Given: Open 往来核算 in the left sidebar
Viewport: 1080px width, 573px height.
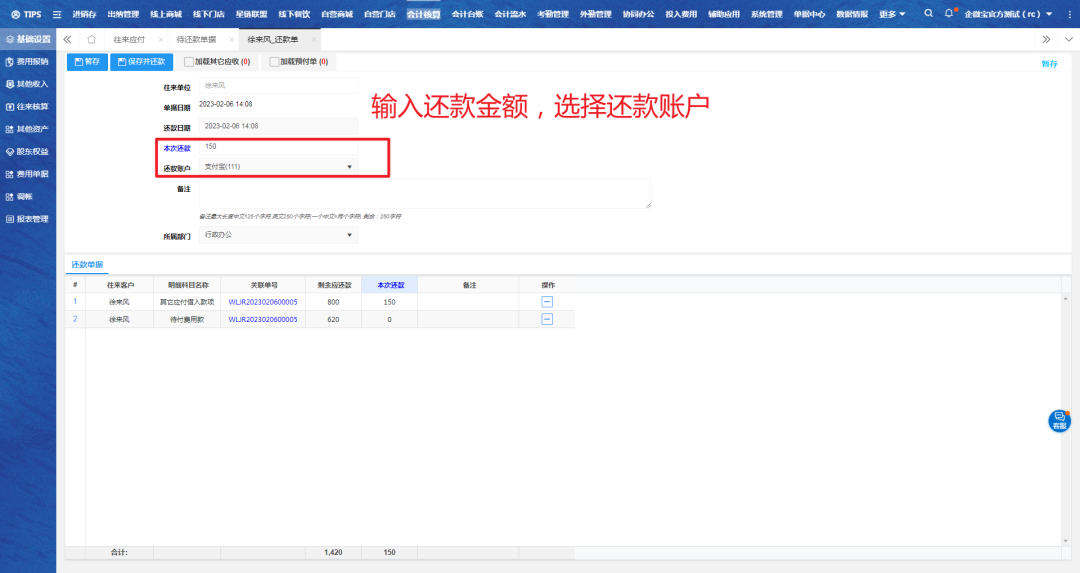Looking at the screenshot, I should click(x=32, y=106).
